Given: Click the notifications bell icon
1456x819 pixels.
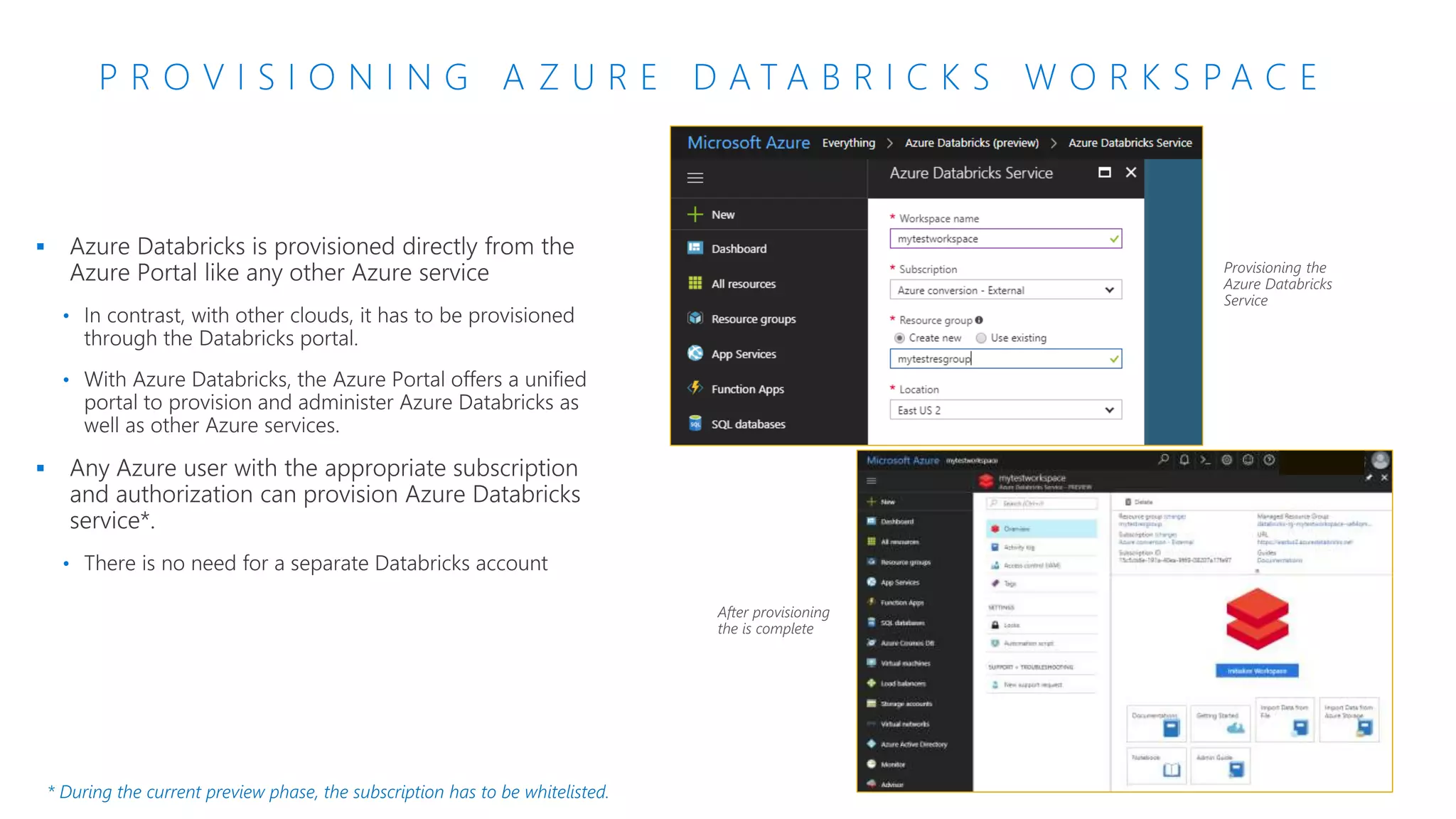Looking at the screenshot, I should (x=1184, y=460).
